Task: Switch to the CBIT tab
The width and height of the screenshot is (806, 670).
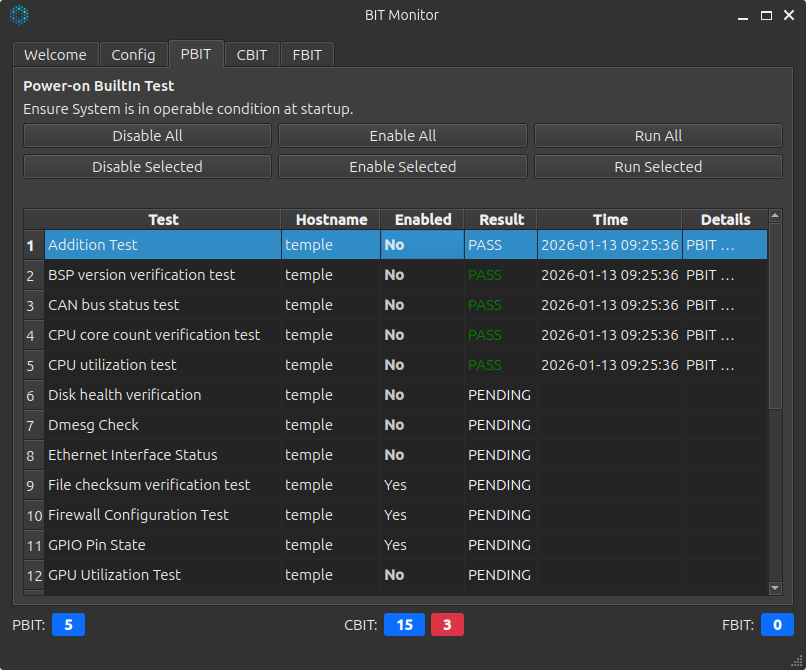Action: point(252,55)
